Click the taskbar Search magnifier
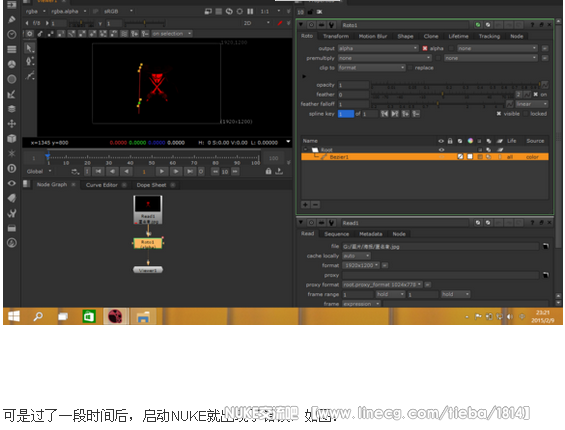565x430 pixels. (38, 316)
